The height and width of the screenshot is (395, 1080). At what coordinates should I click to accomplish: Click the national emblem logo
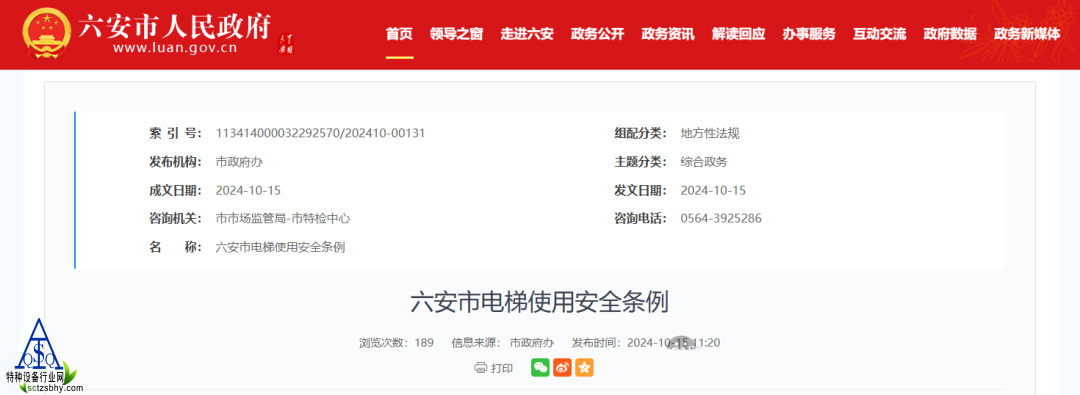46,33
